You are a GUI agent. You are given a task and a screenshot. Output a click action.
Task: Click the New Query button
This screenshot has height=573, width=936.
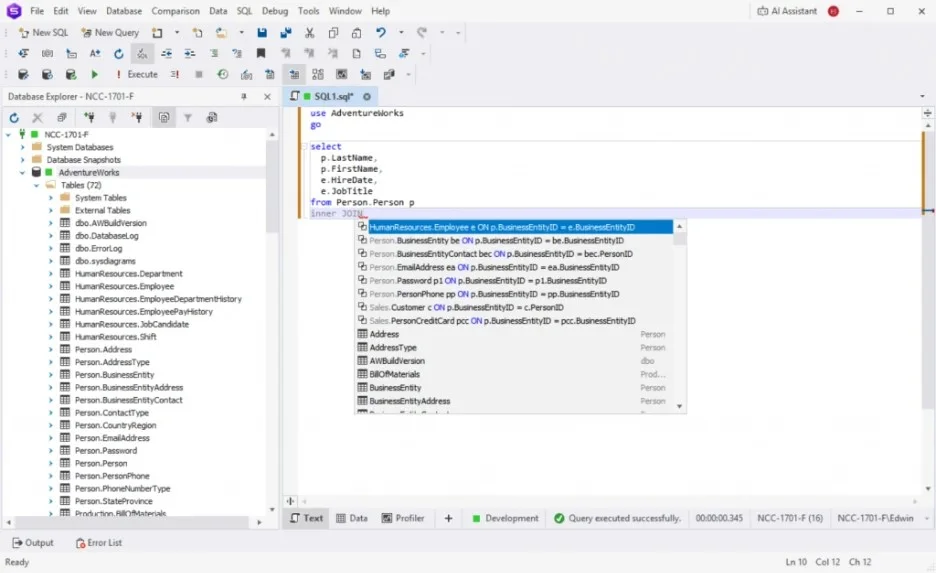pyautogui.click(x=110, y=33)
